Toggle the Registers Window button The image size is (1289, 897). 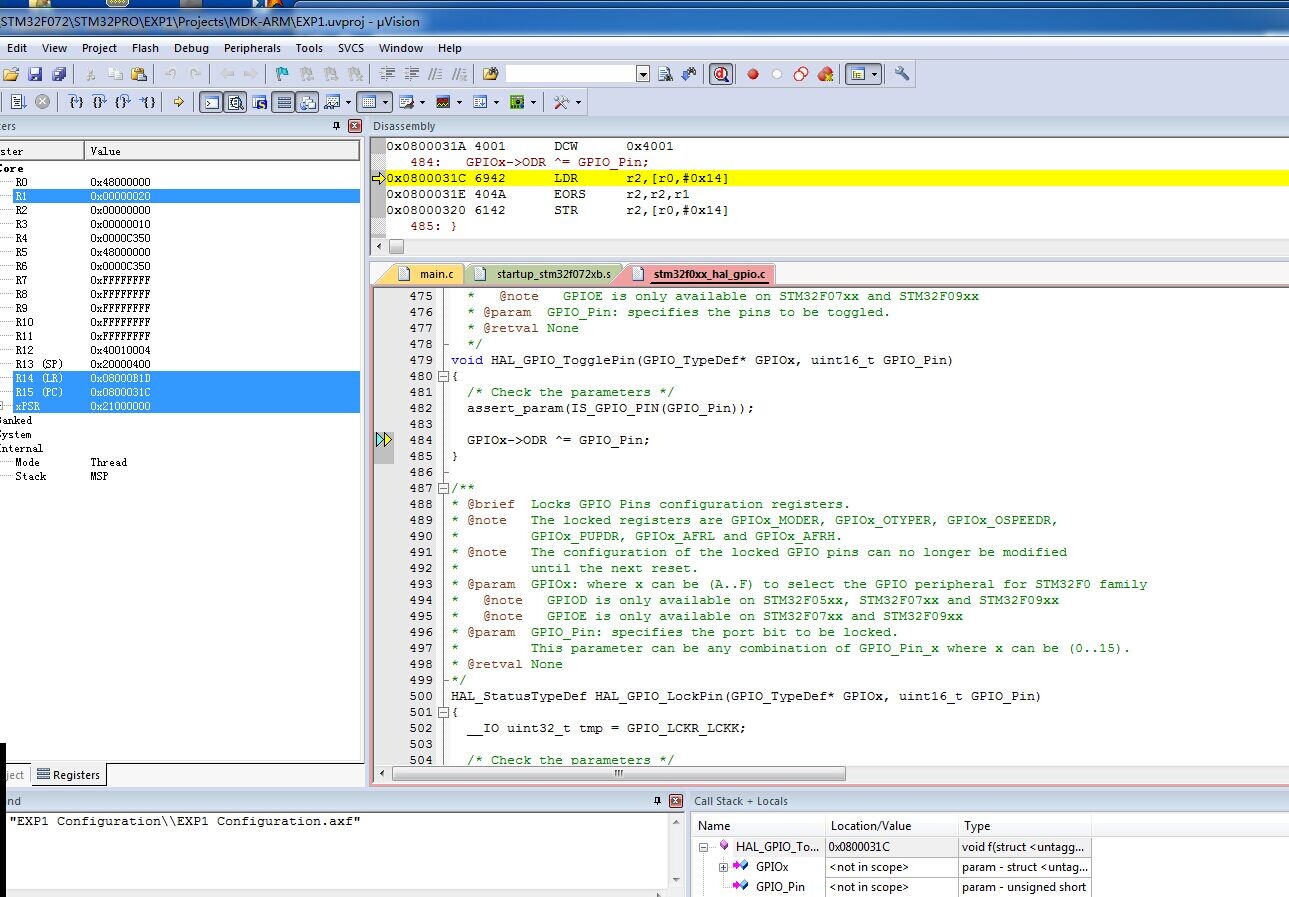284,102
